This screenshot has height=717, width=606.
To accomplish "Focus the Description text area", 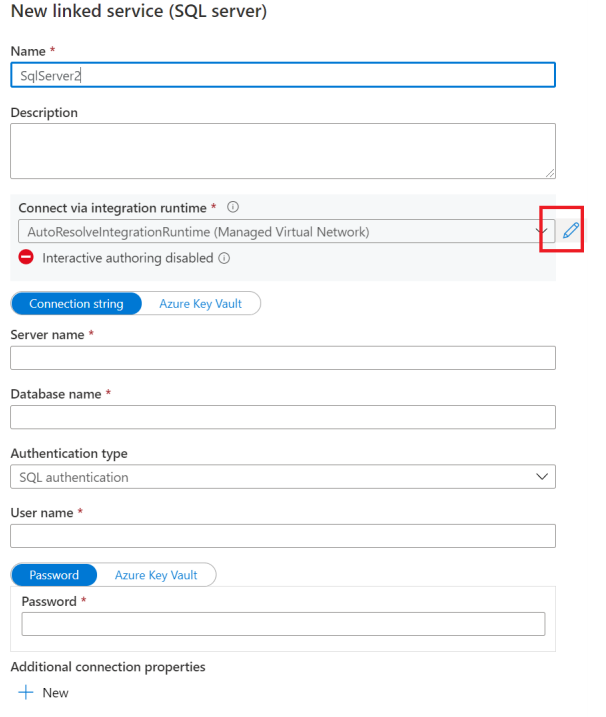I will [x=282, y=151].
